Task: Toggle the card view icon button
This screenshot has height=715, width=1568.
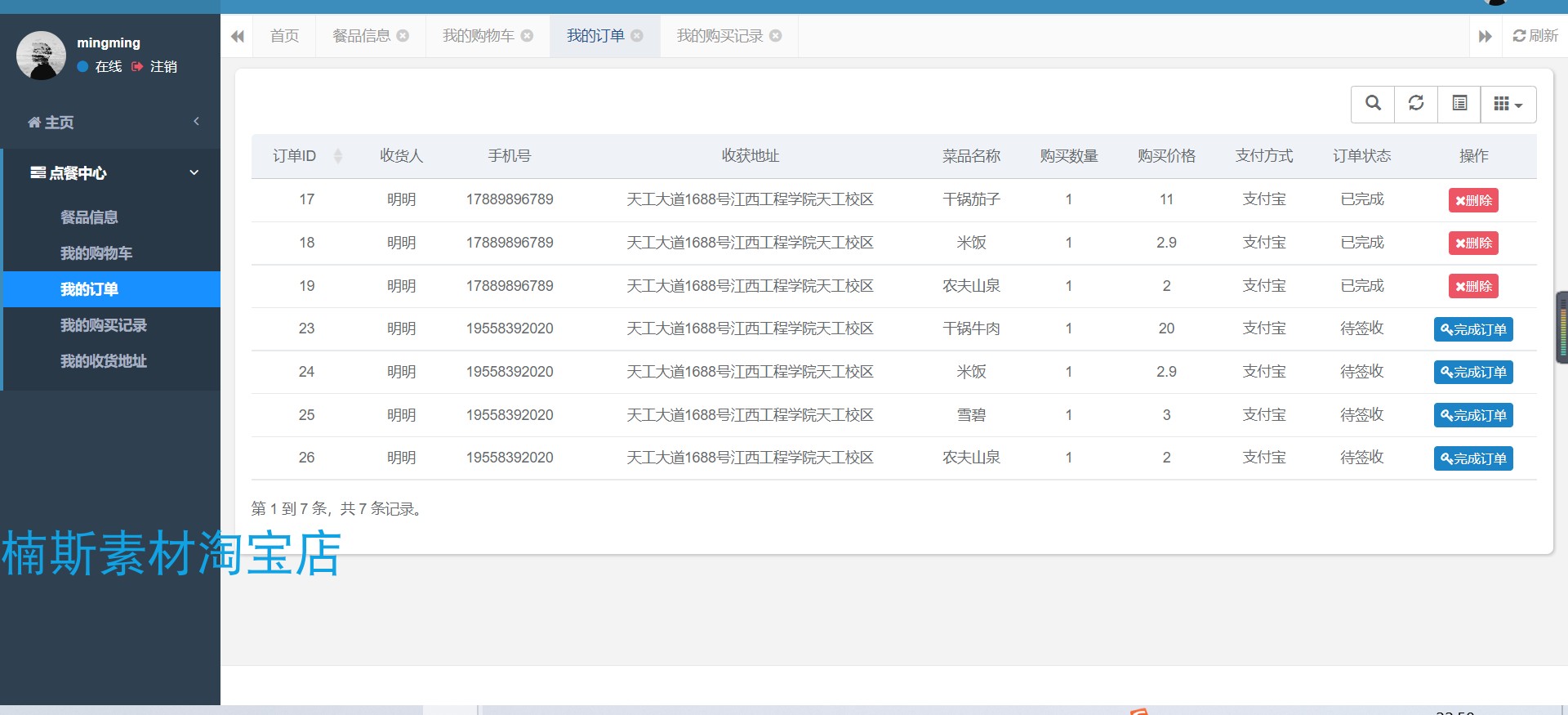Action: pyautogui.click(x=1459, y=104)
